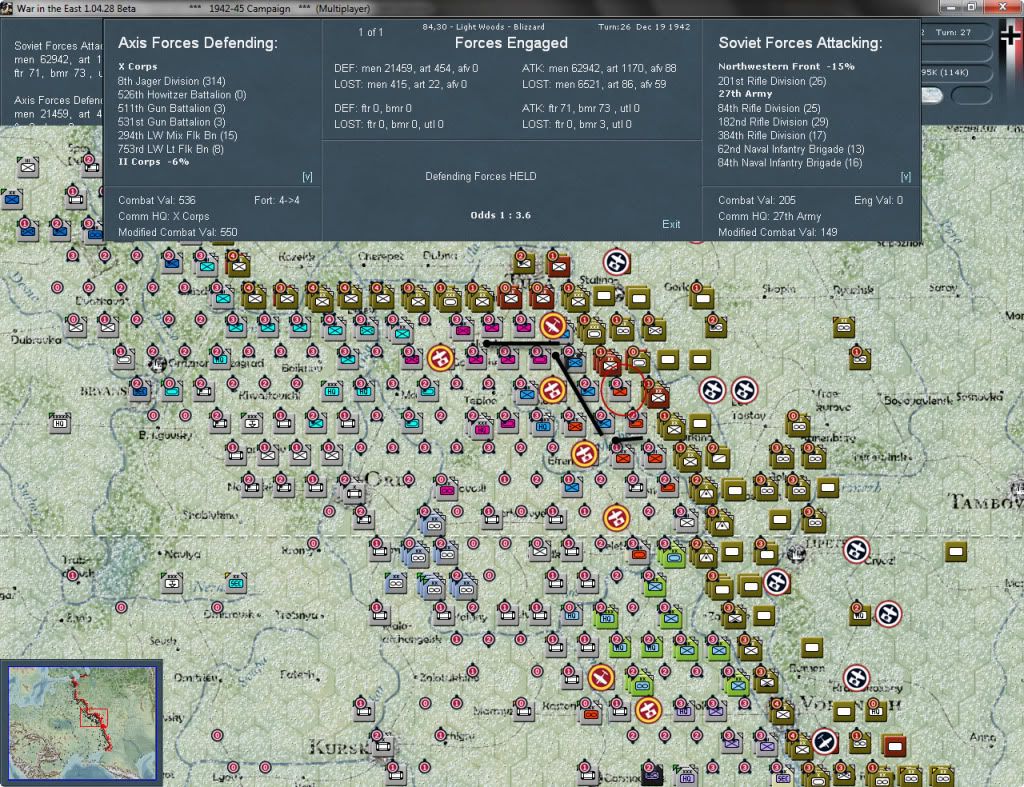This screenshot has height=787, width=1024.
Task: Select the Soviet airbase icon above Stalinogorsk
Action: pos(616,262)
